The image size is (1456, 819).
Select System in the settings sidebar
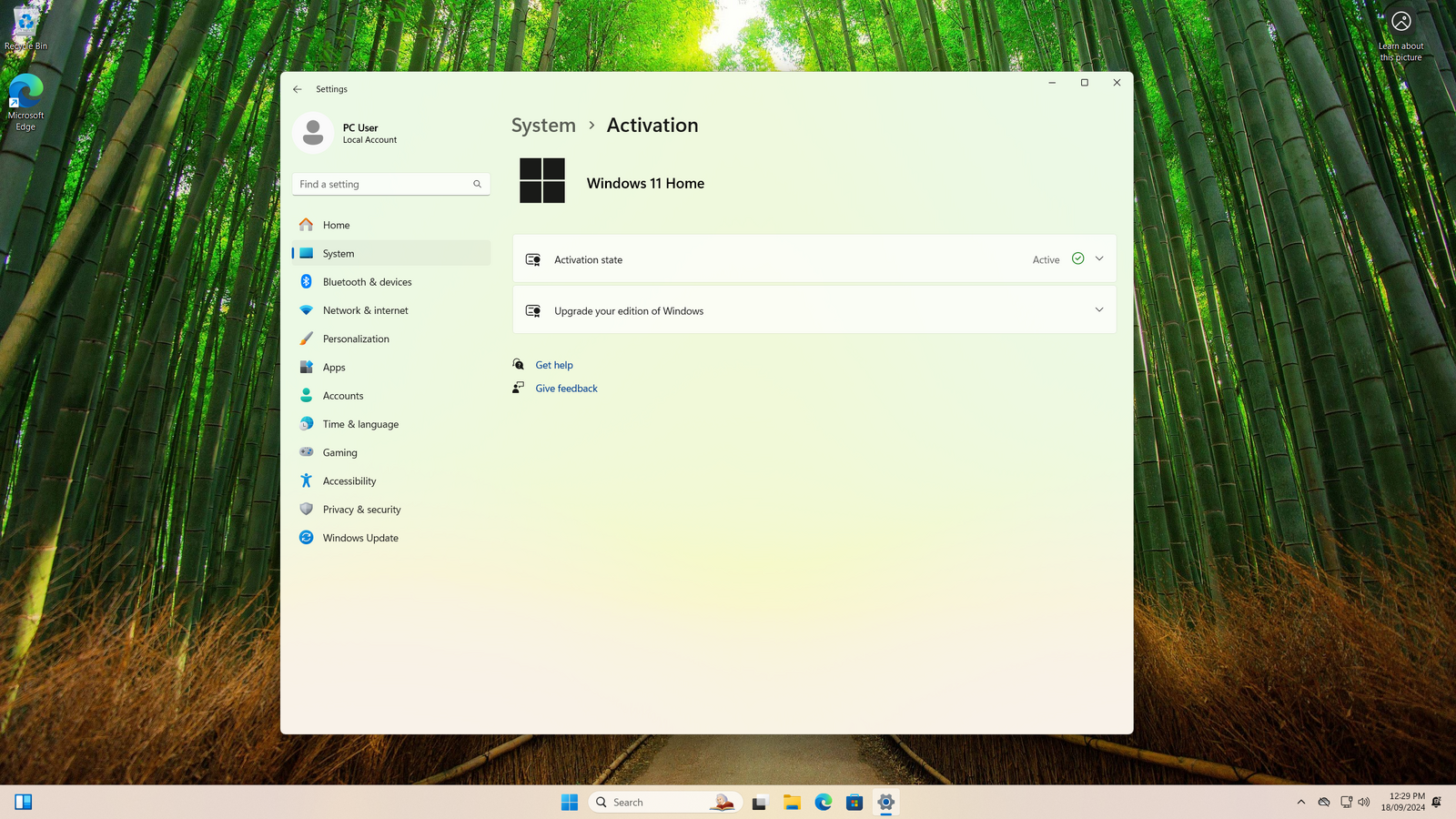coord(391,253)
